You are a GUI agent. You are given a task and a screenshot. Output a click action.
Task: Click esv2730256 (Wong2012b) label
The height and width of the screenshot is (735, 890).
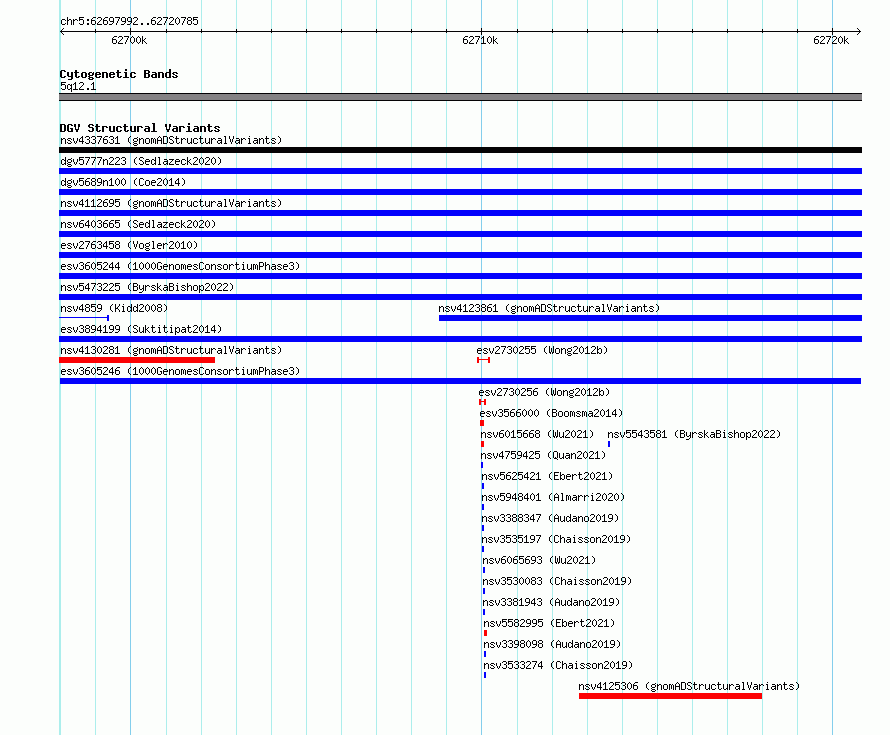(544, 392)
